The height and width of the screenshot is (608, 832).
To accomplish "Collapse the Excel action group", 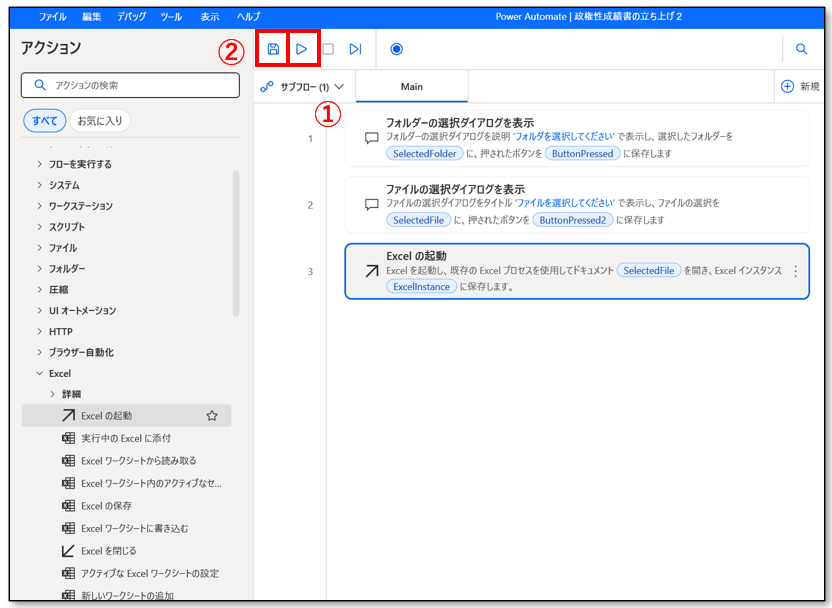I will point(40,374).
